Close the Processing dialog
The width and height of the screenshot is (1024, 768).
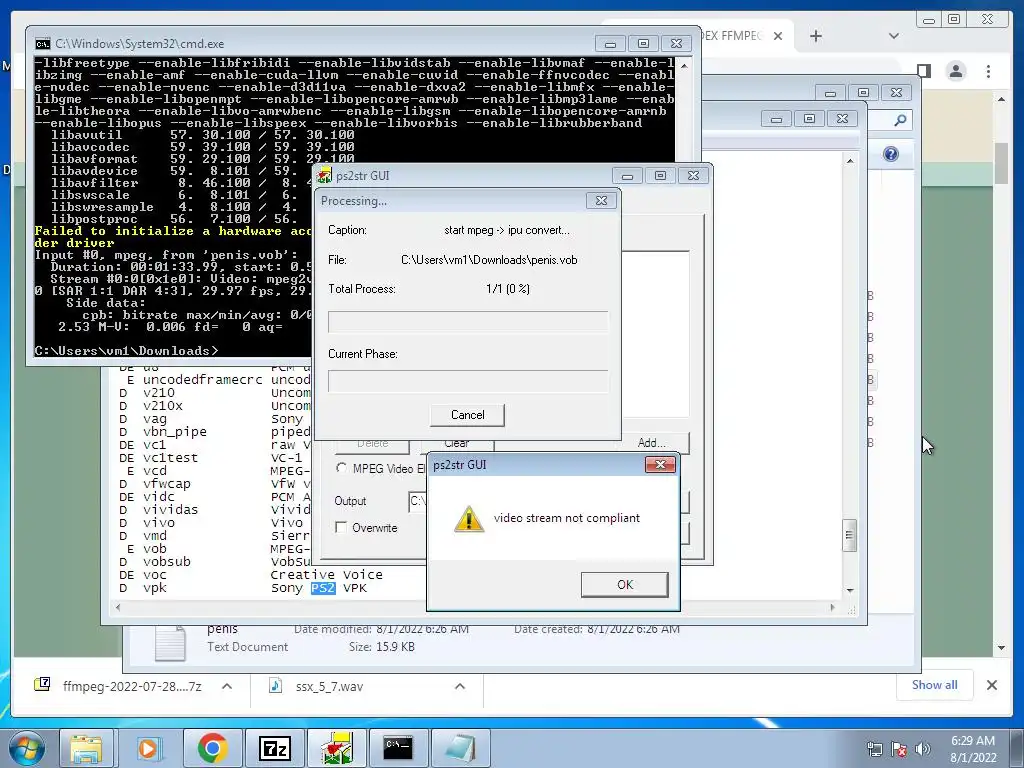[601, 200]
